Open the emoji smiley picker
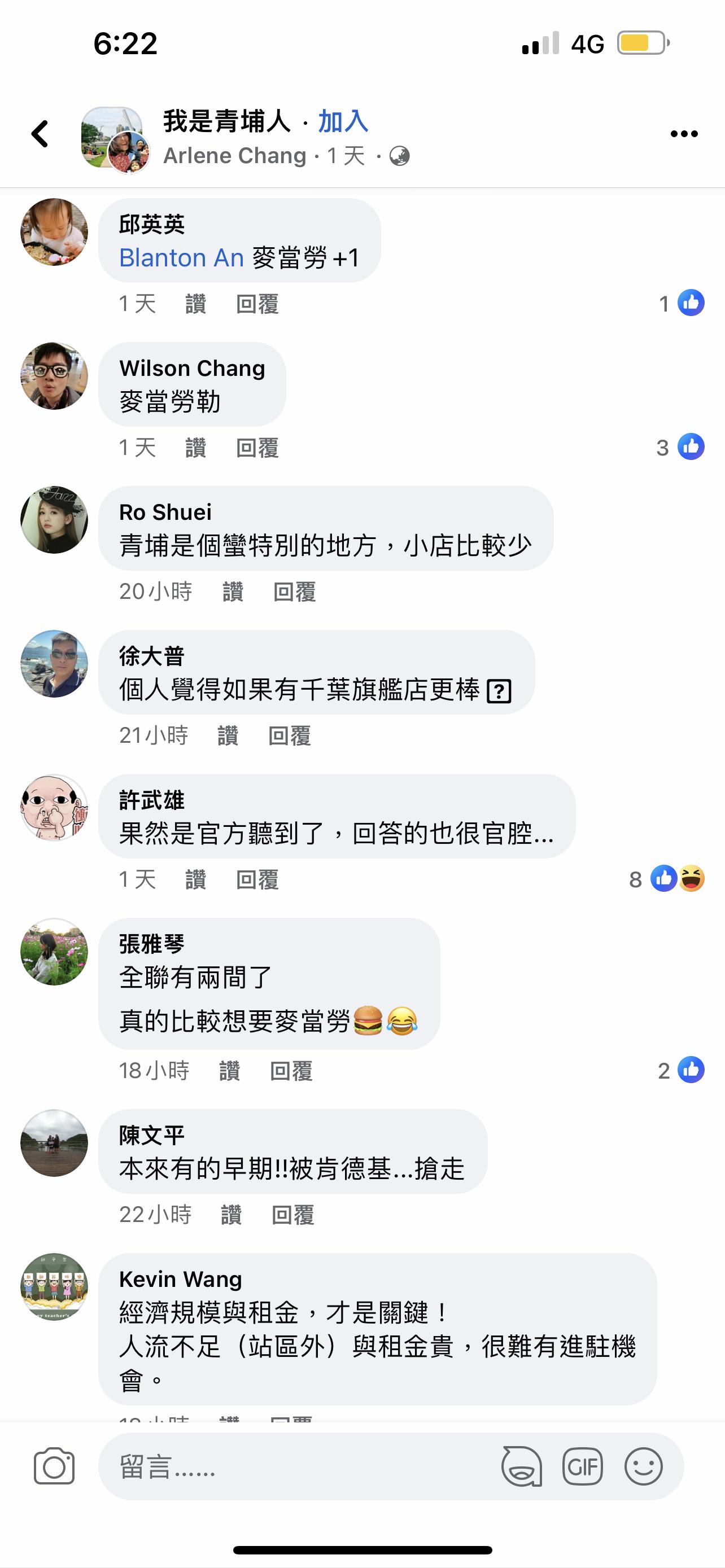This screenshot has width=725, height=1568. pos(644,1466)
